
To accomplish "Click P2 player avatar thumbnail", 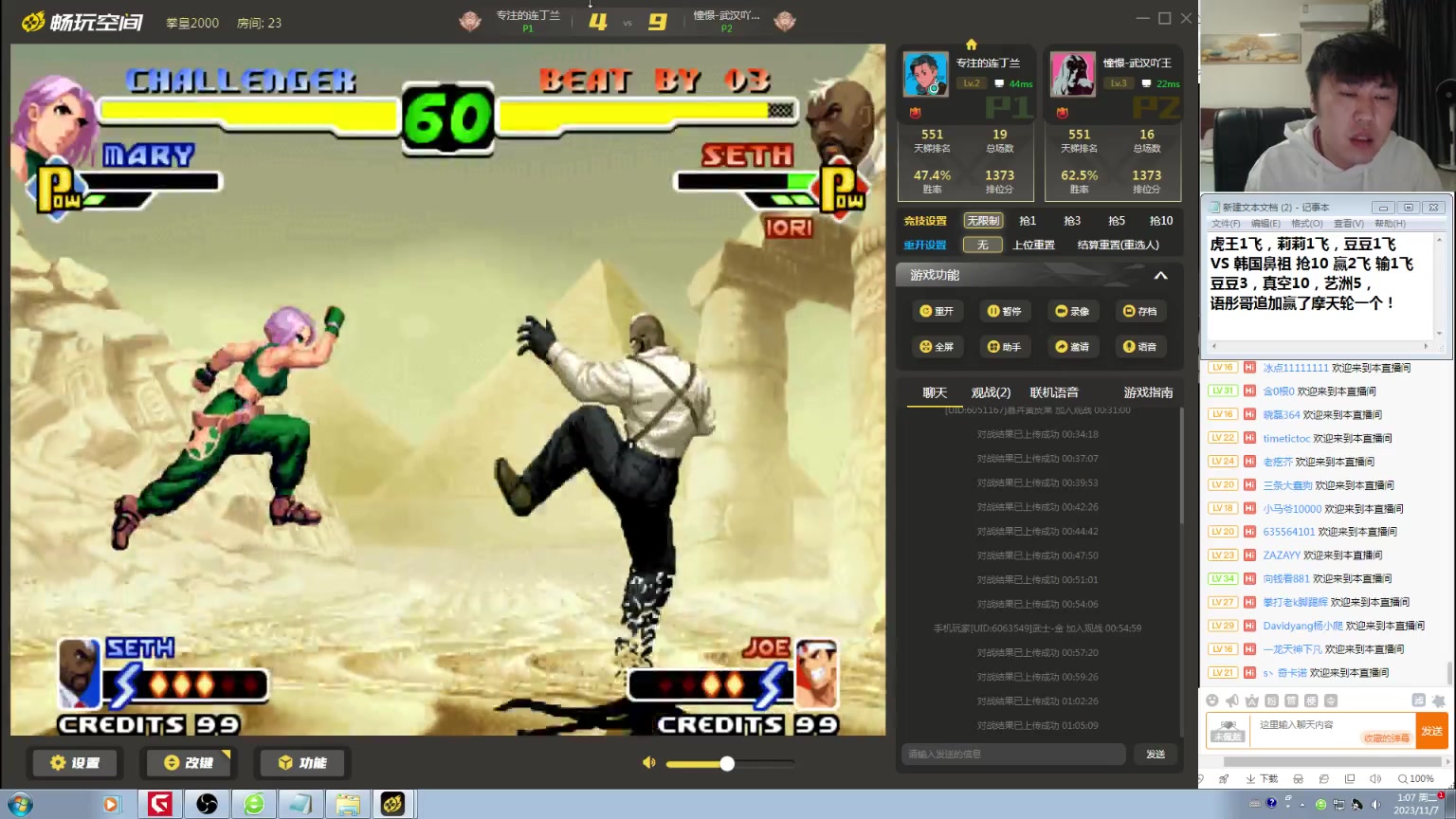I will pos(1072,74).
